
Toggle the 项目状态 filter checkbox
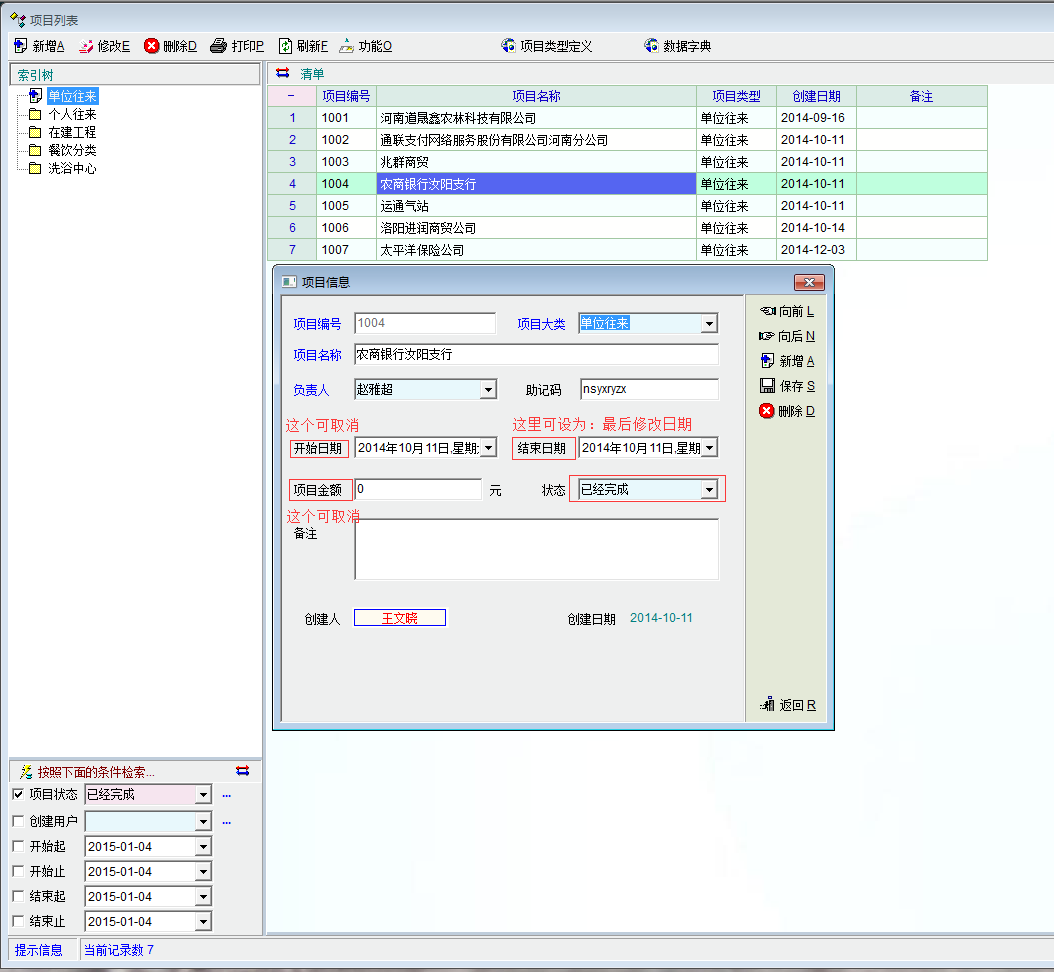[x=18, y=794]
